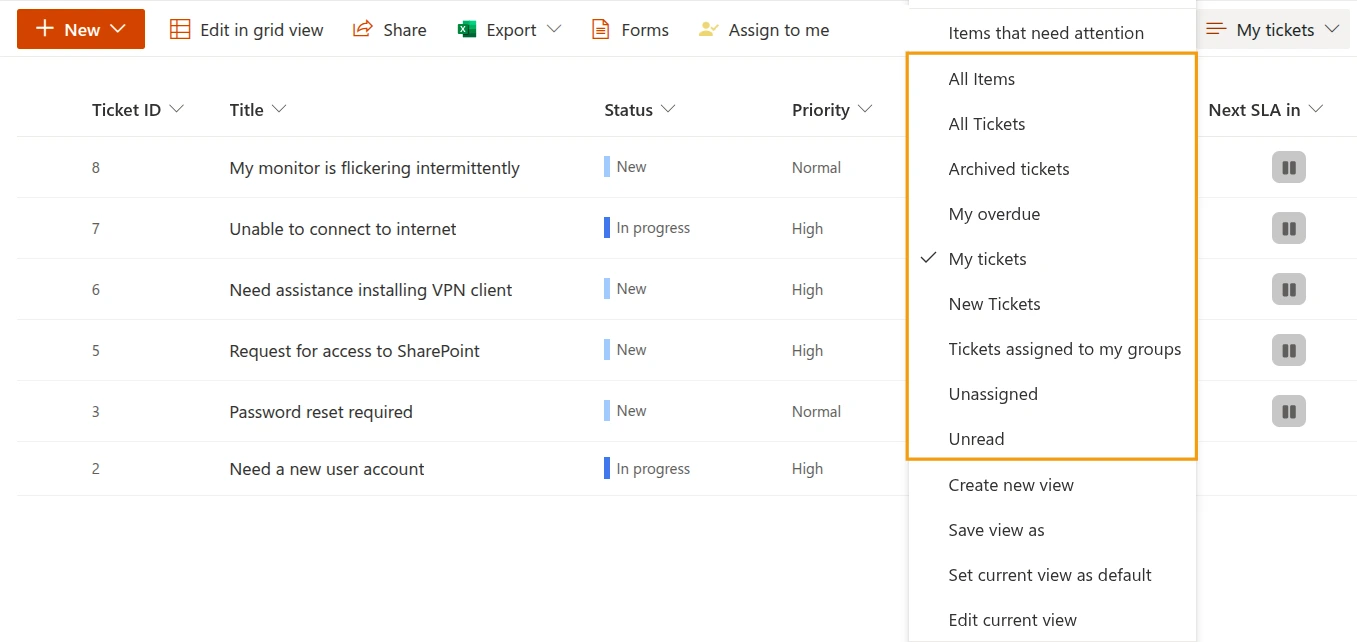
Task: Open the Forms document icon
Action: [x=600, y=30]
